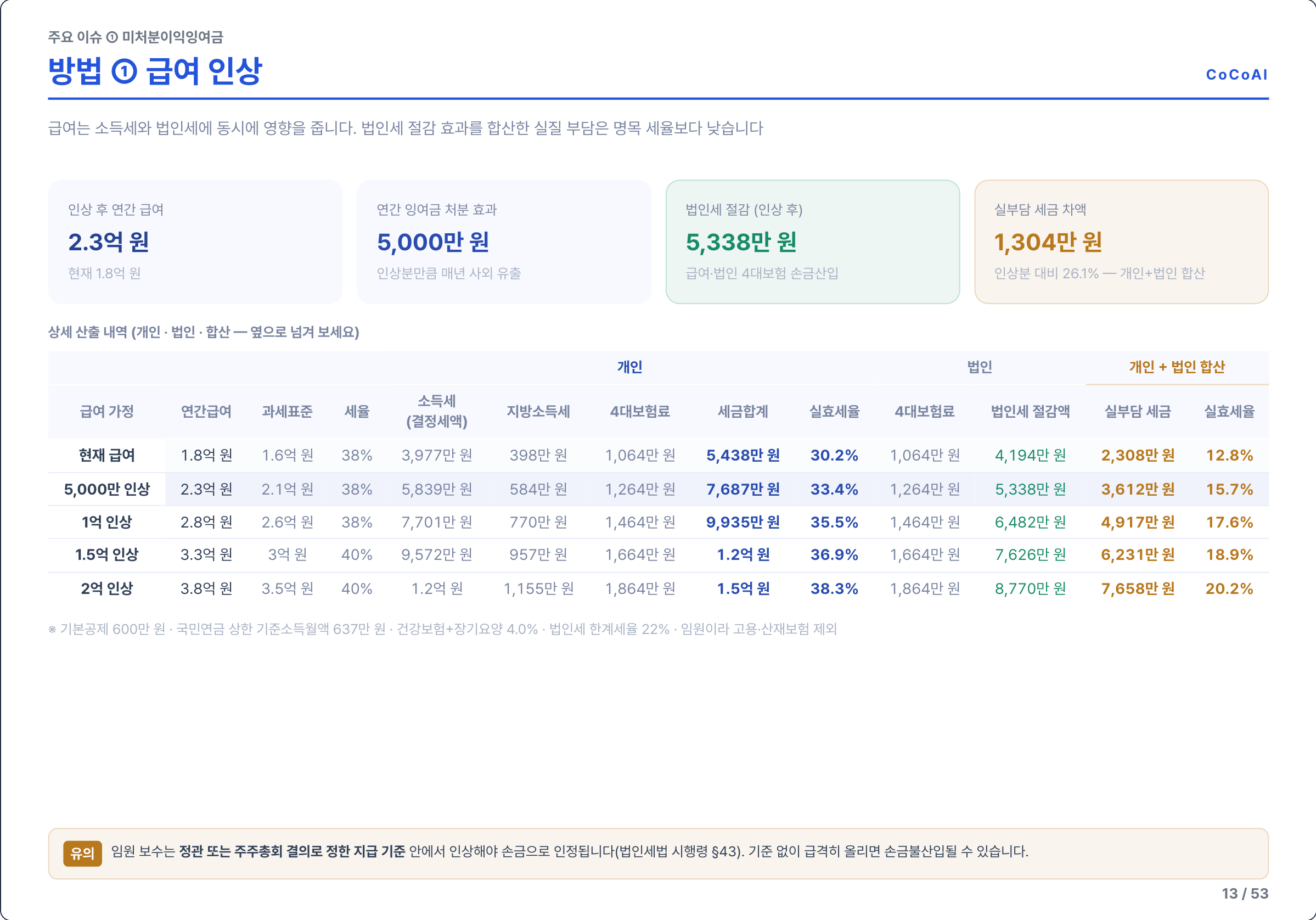1316x920 pixels.
Task: Click the footnote beginning '※ 기본공제 600만 원'
Action: pyautogui.click(x=442, y=629)
